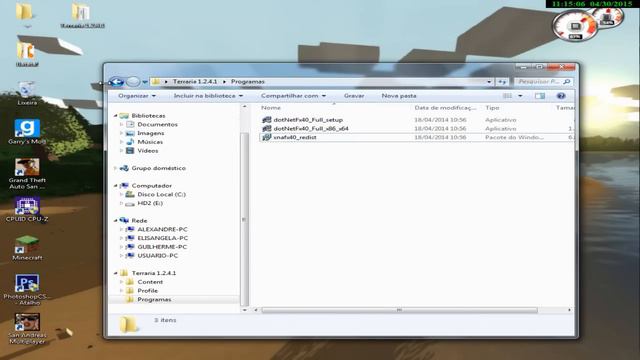Image resolution: width=640 pixels, height=360 pixels.
Task: Refresh the folder with the refresh button
Action: 502,82
